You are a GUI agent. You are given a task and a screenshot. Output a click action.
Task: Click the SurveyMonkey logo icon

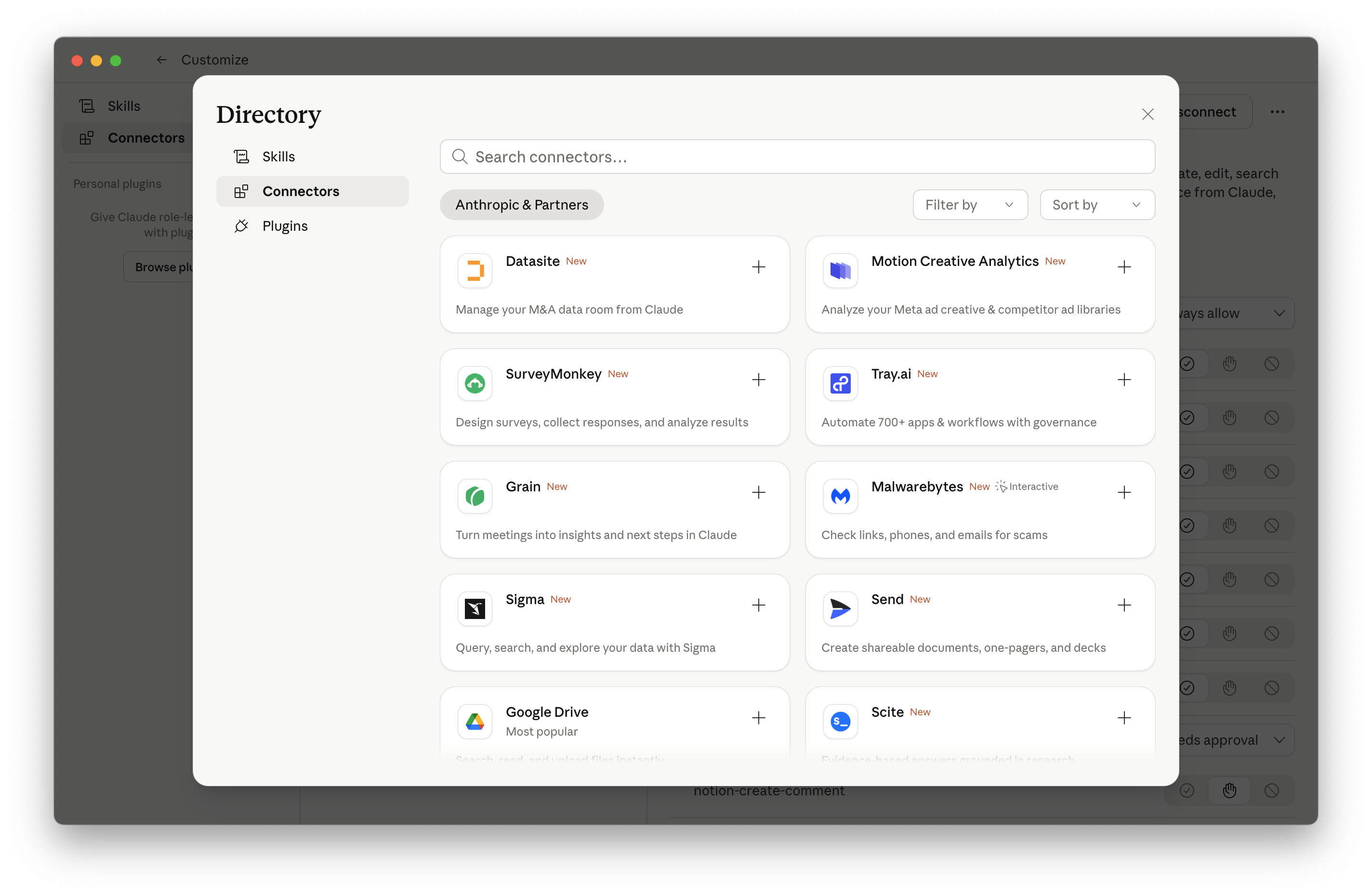475,383
